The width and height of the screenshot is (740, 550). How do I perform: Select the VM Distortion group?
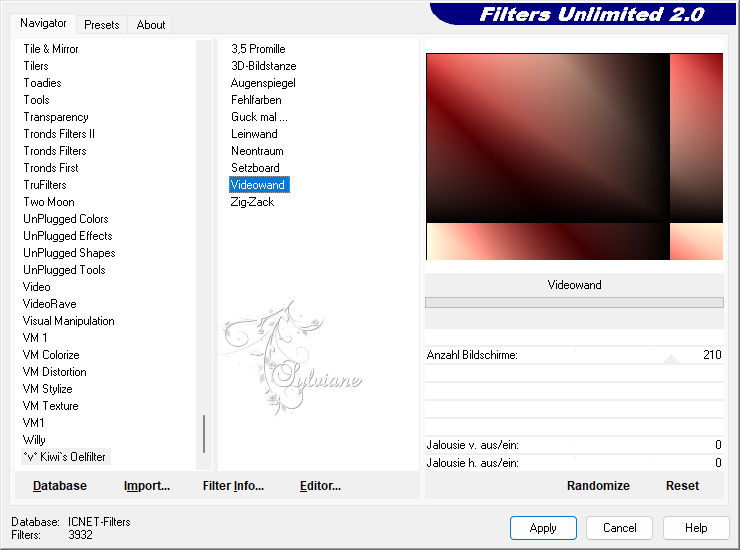click(x=54, y=372)
